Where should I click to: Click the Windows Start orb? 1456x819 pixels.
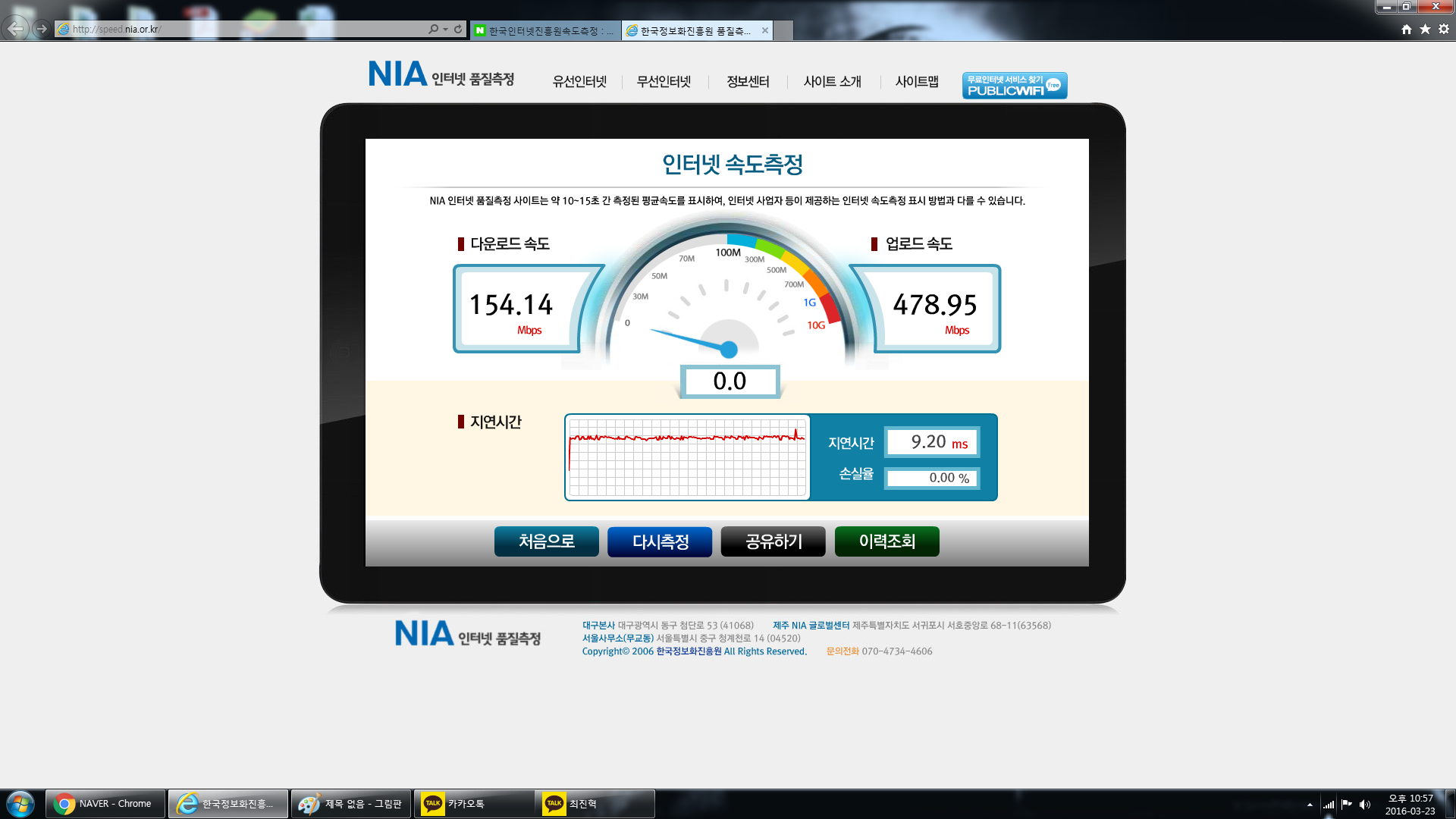pyautogui.click(x=20, y=804)
